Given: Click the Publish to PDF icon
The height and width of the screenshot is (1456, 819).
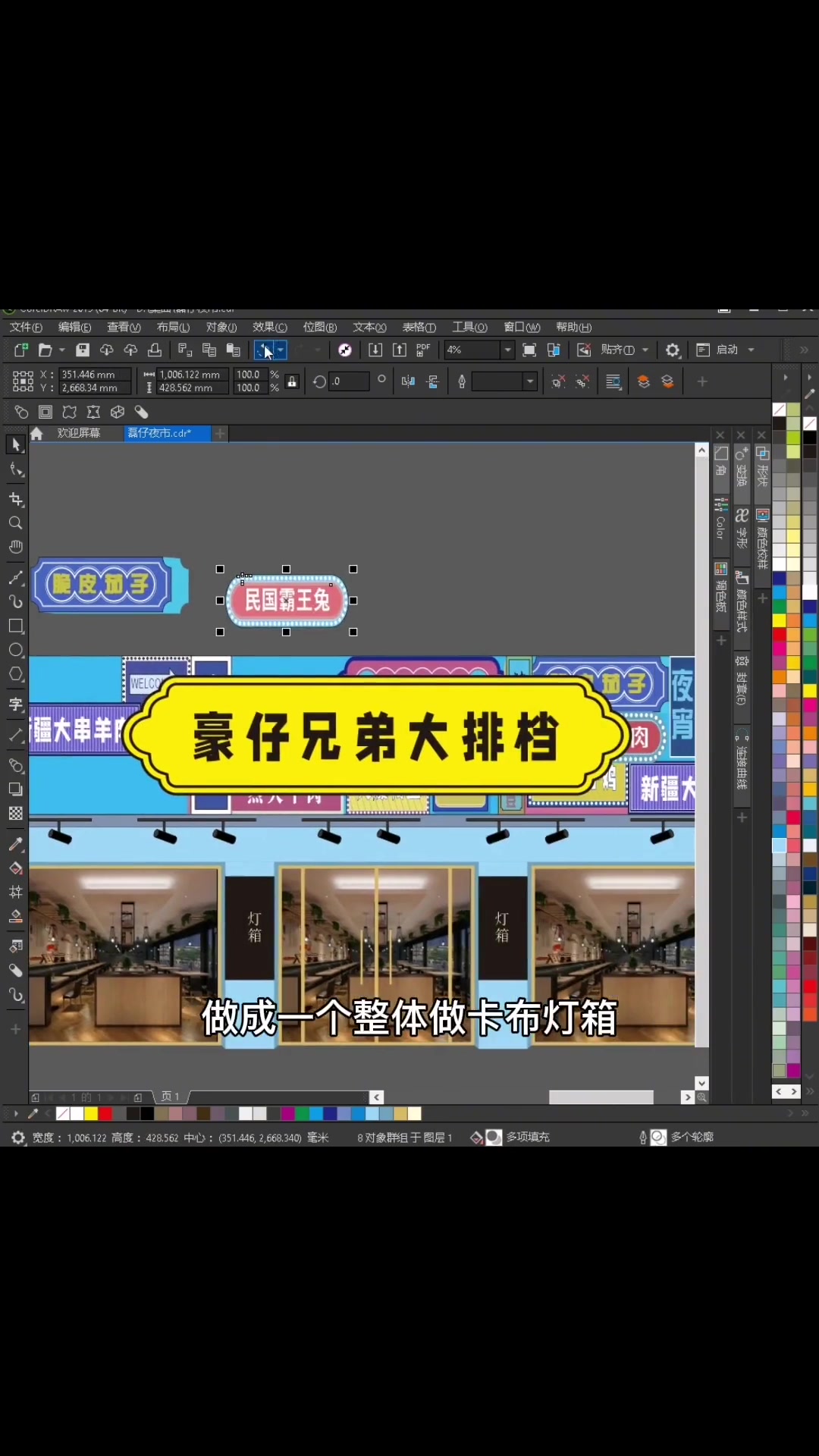Looking at the screenshot, I should [x=423, y=350].
